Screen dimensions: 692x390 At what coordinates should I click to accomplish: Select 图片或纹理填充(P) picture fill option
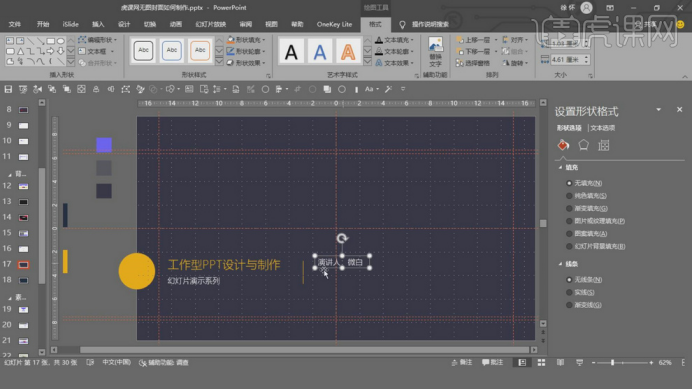595,221
